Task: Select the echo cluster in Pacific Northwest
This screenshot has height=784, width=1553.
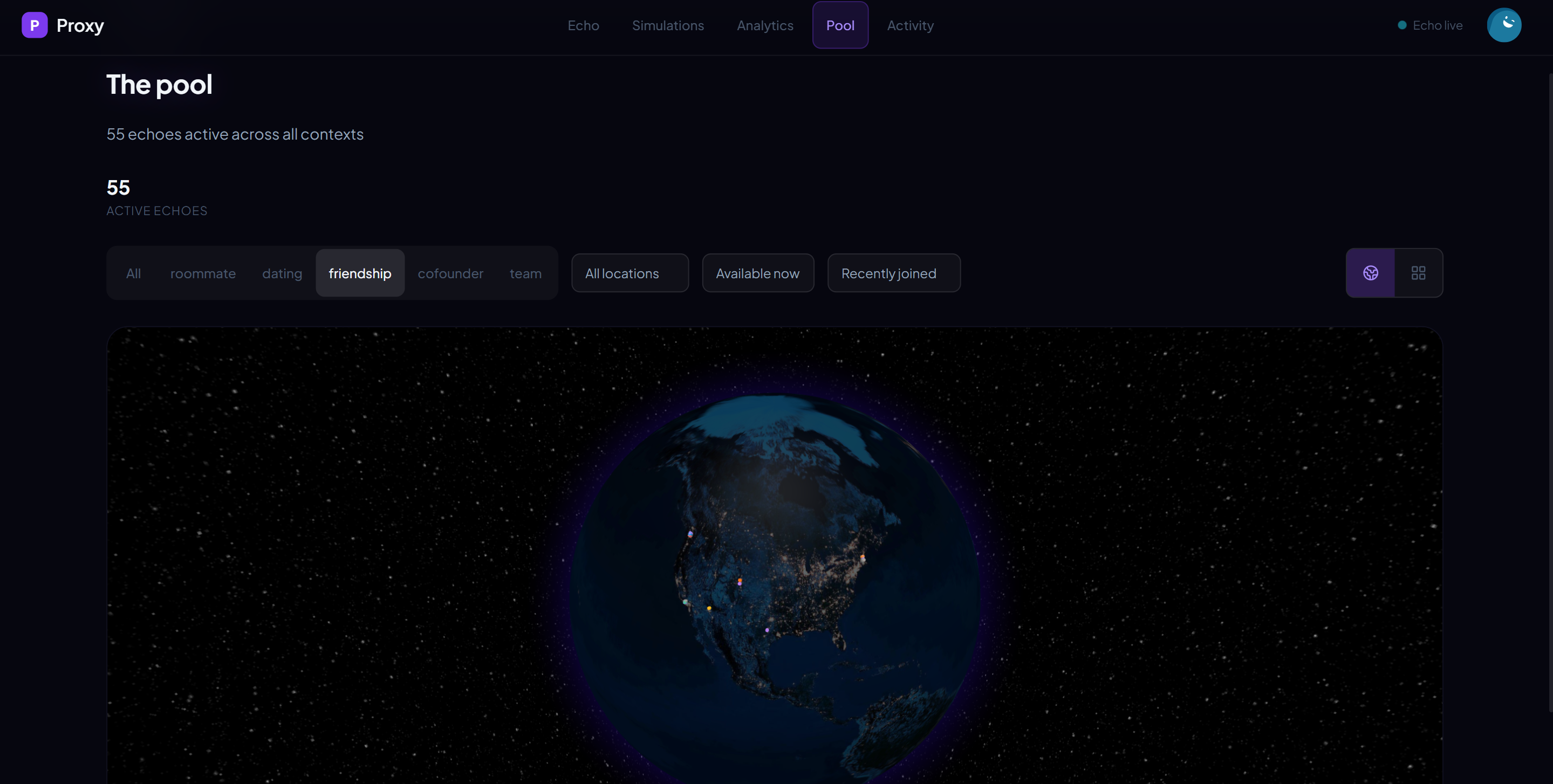Action: [690, 534]
